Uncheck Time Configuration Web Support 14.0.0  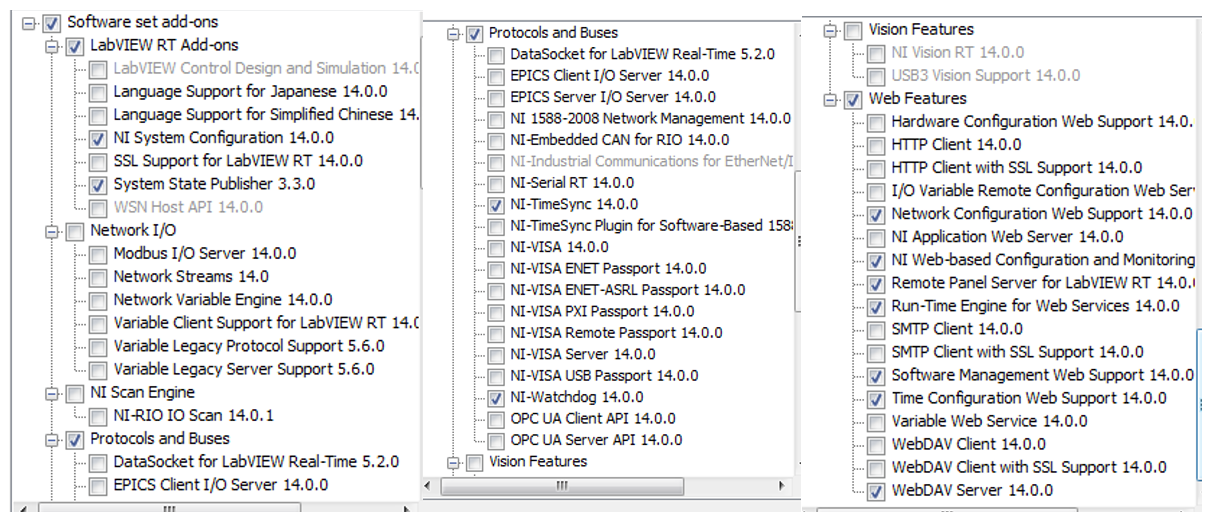tap(876, 399)
